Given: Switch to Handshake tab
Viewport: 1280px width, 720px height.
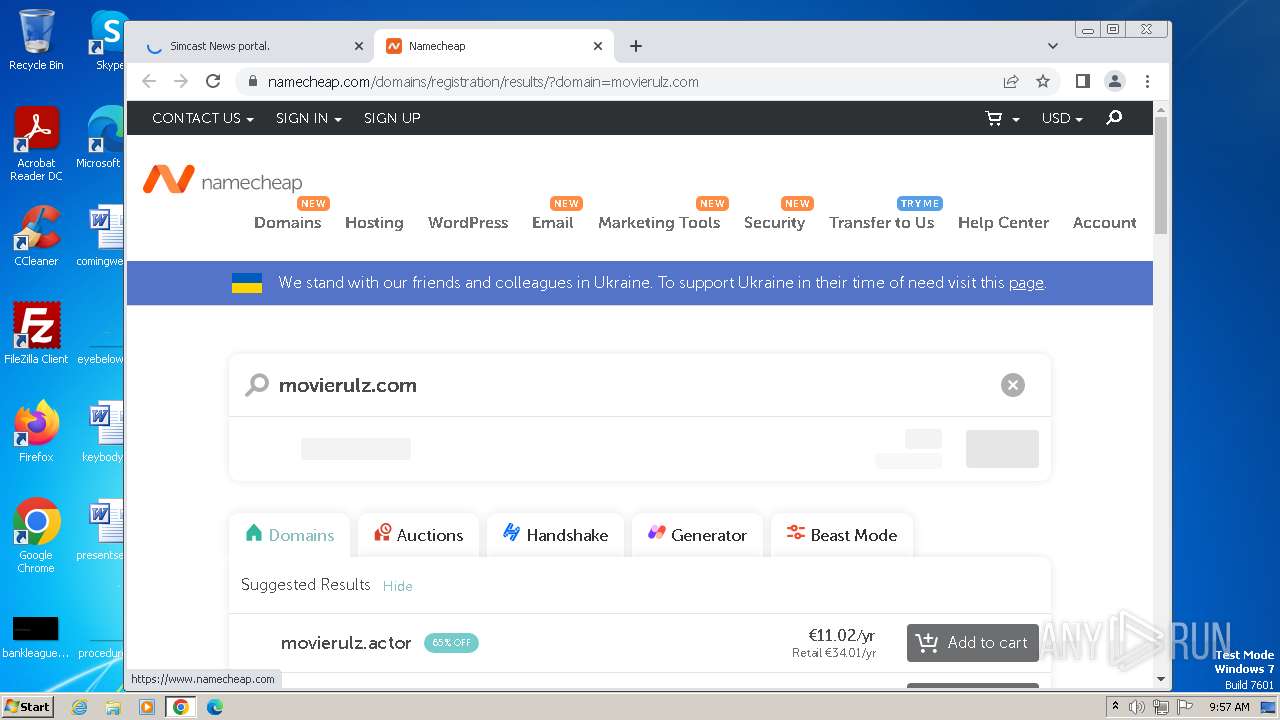Looking at the screenshot, I should [555, 535].
